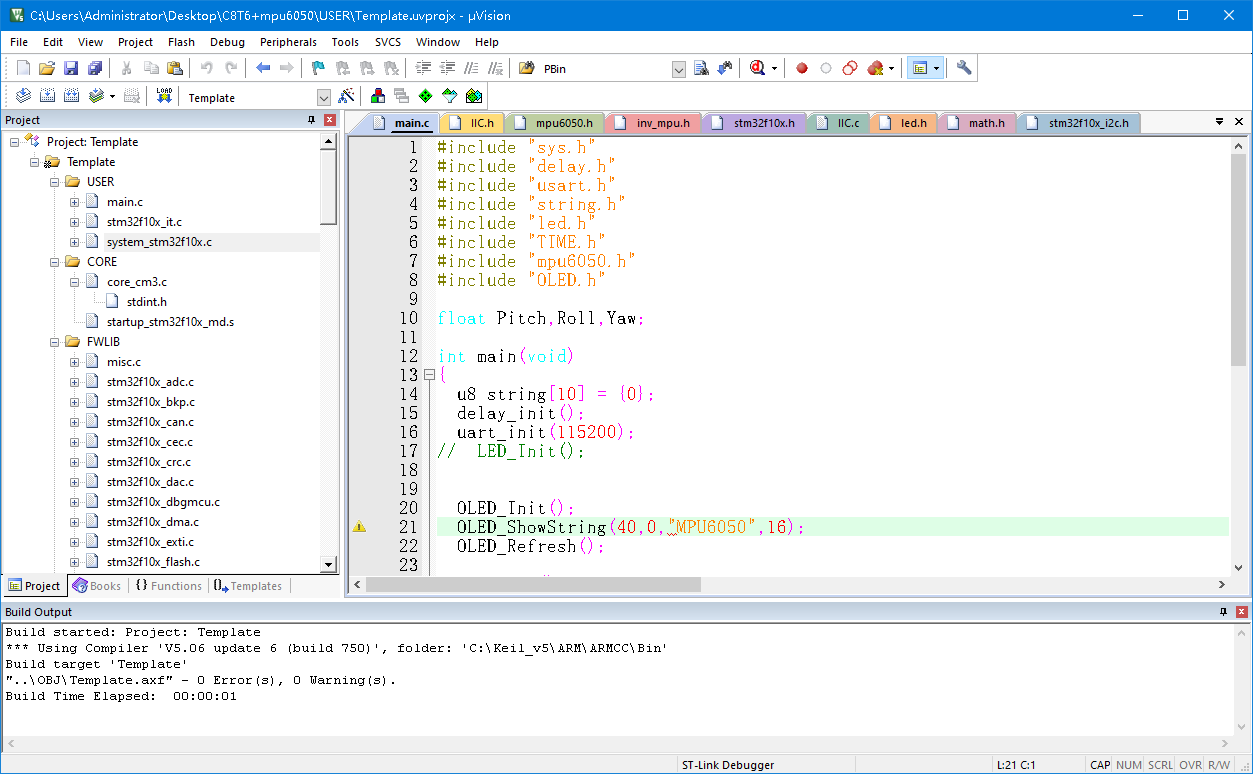Unindent selected lines icon
Screen dimensions: 1253x774
point(447,68)
